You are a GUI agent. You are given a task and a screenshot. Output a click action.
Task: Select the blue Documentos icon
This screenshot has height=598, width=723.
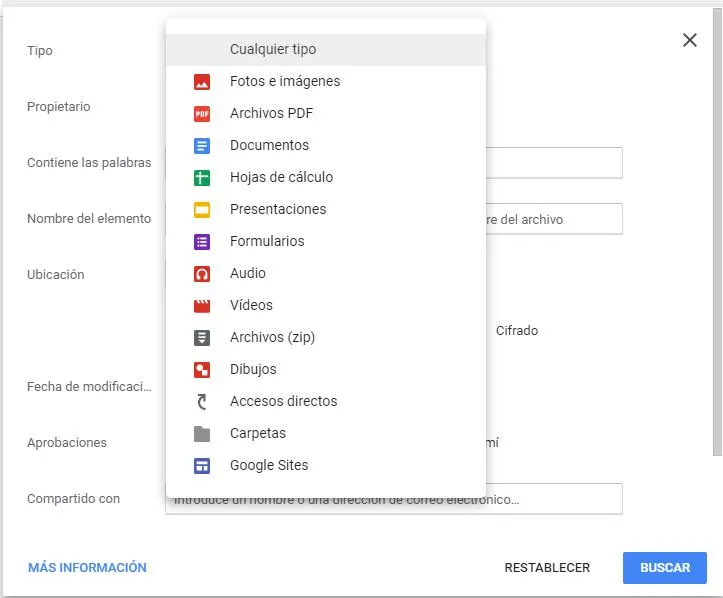click(202, 145)
